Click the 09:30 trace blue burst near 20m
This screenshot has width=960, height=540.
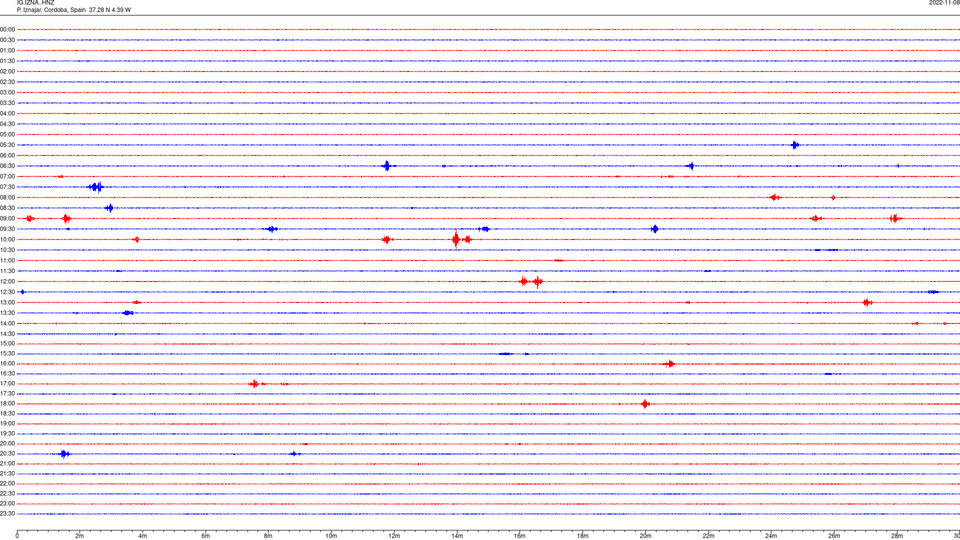tap(654, 229)
